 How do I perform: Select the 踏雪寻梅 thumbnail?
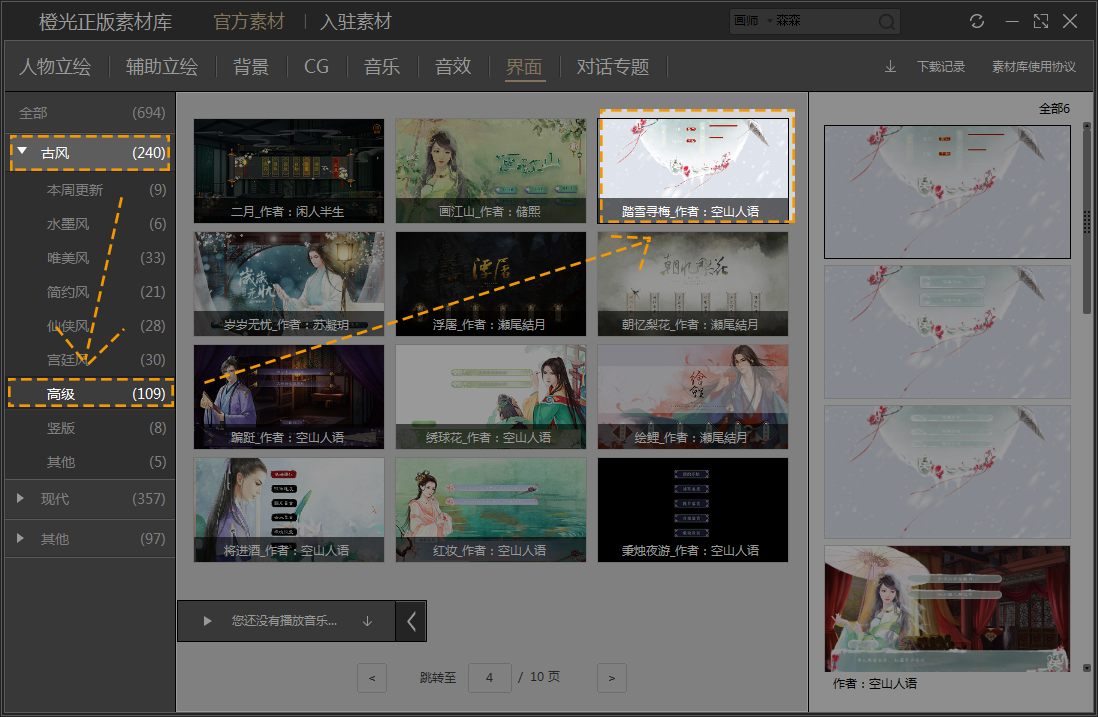693,170
